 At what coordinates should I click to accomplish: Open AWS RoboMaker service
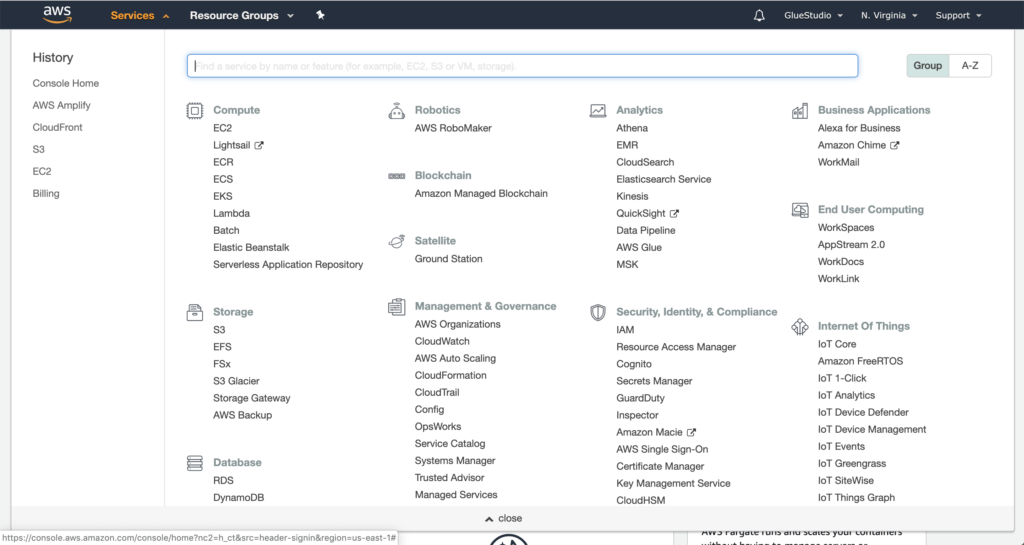pos(453,128)
